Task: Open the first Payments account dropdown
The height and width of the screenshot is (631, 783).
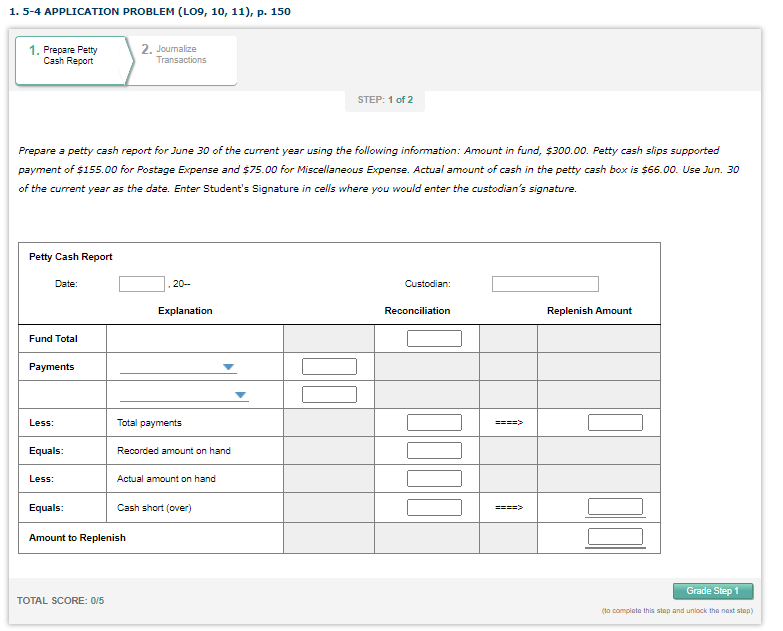Action: [178, 367]
